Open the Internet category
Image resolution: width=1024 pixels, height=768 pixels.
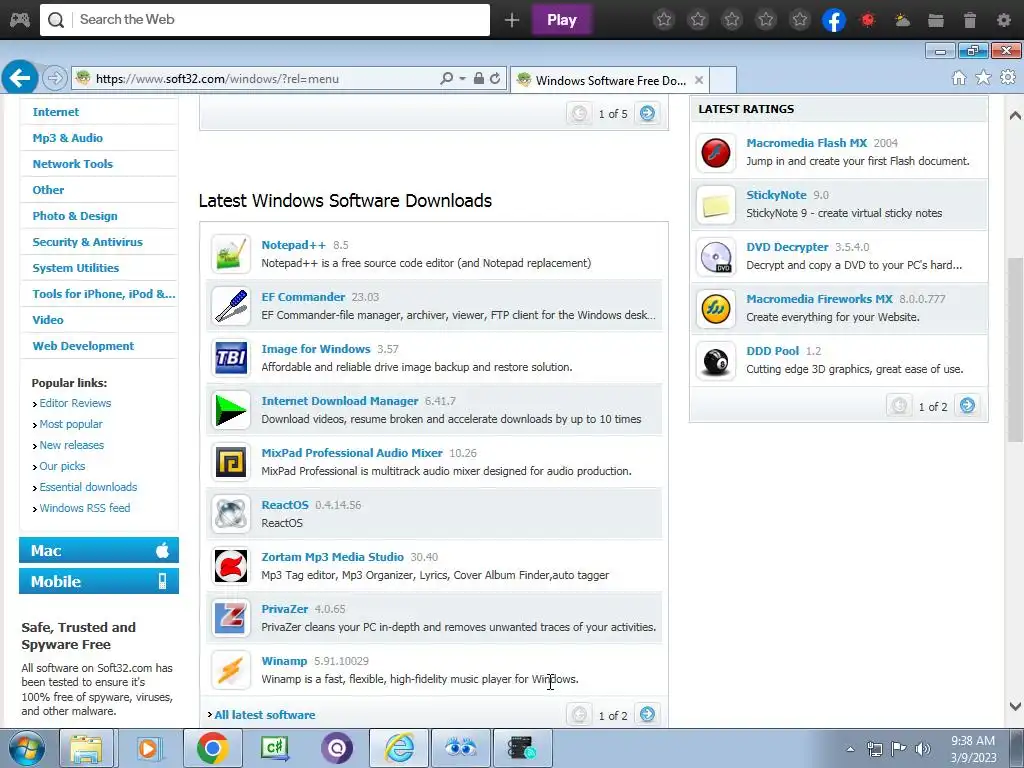tap(56, 112)
